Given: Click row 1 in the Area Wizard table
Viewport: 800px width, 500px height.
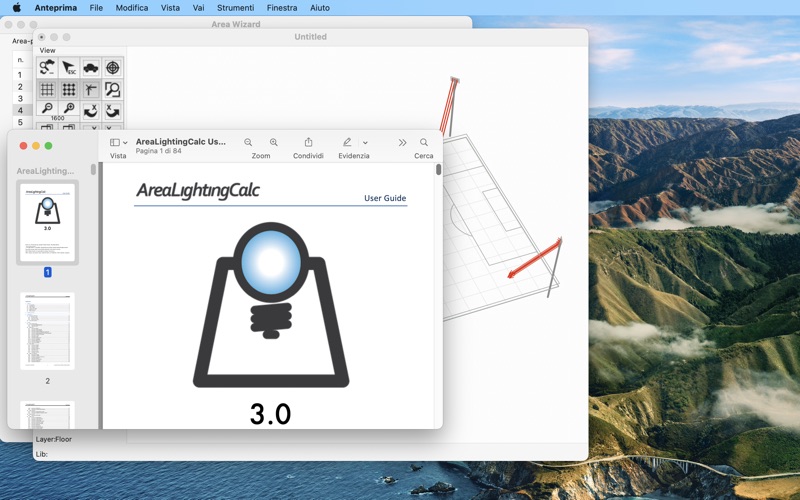Looking at the screenshot, I should tap(20, 75).
